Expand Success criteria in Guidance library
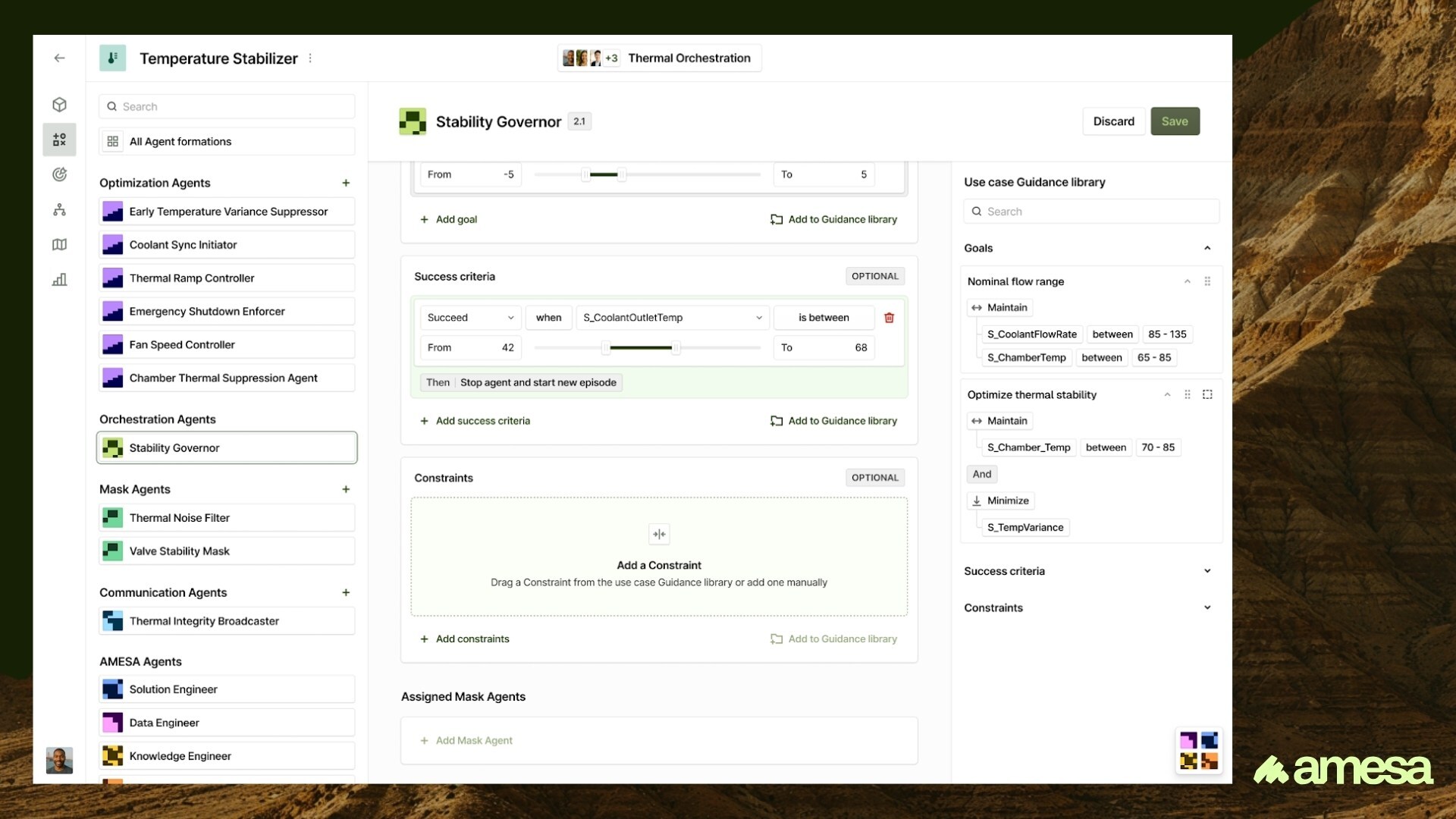 pos(1207,571)
